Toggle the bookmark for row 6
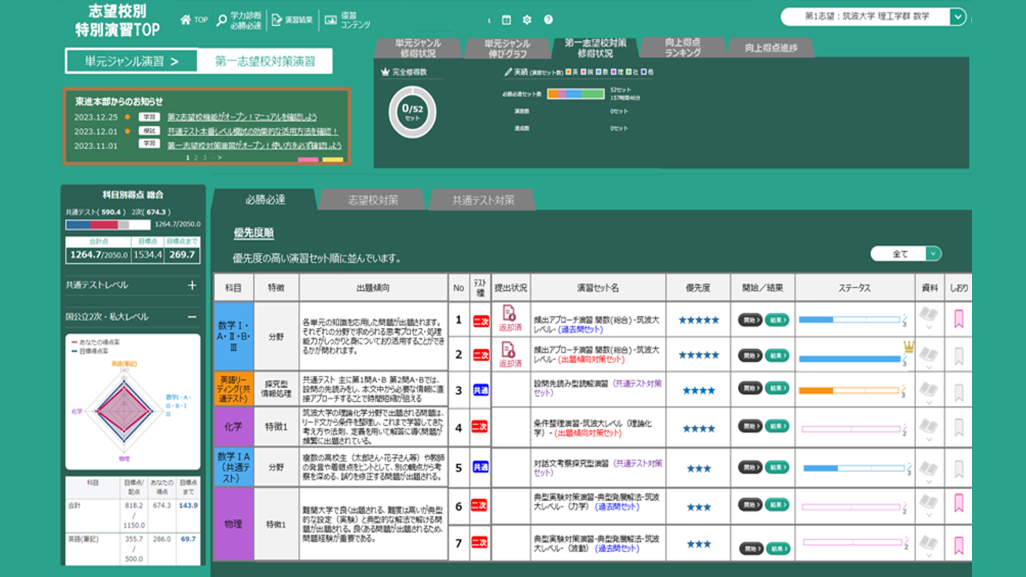1026x577 pixels. tap(959, 503)
